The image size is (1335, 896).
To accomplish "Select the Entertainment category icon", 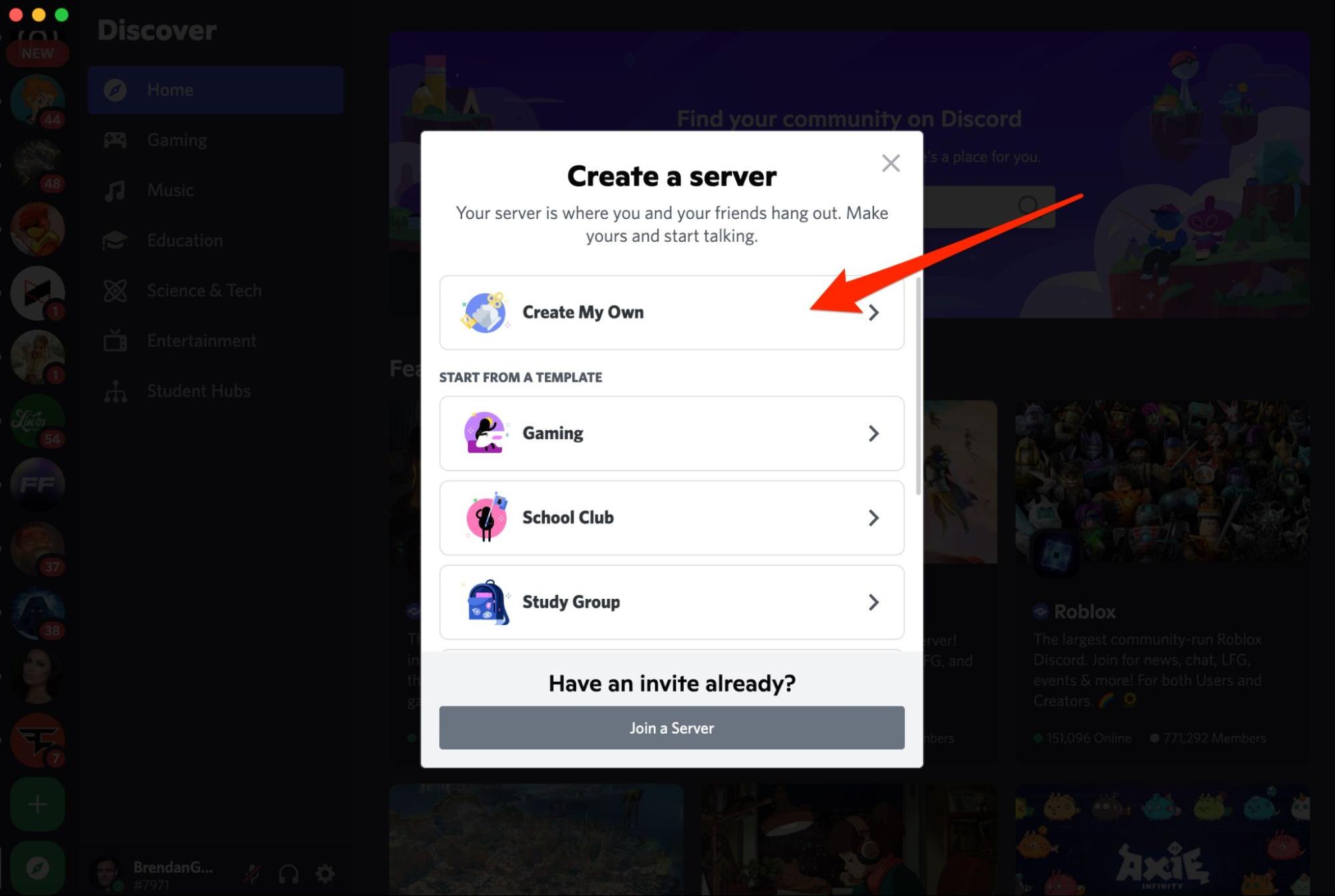I will 116,340.
